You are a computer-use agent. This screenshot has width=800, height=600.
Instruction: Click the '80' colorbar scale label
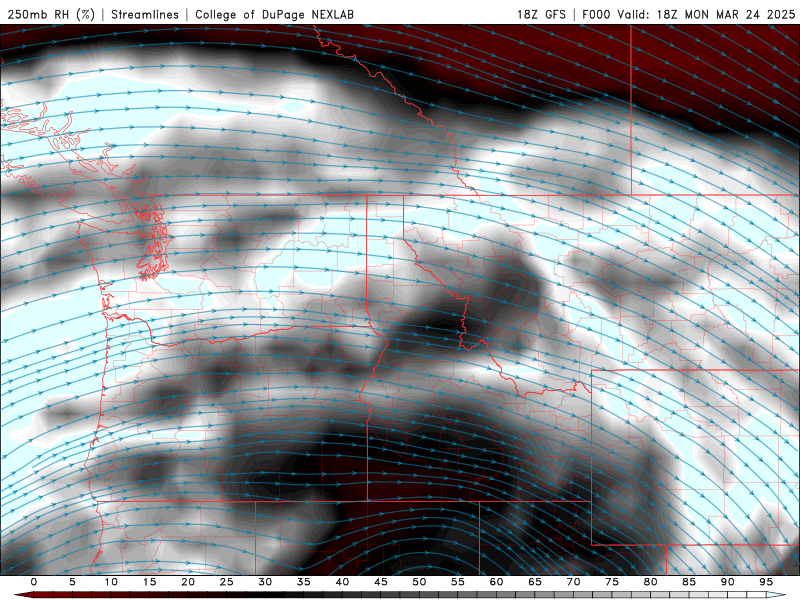click(651, 582)
